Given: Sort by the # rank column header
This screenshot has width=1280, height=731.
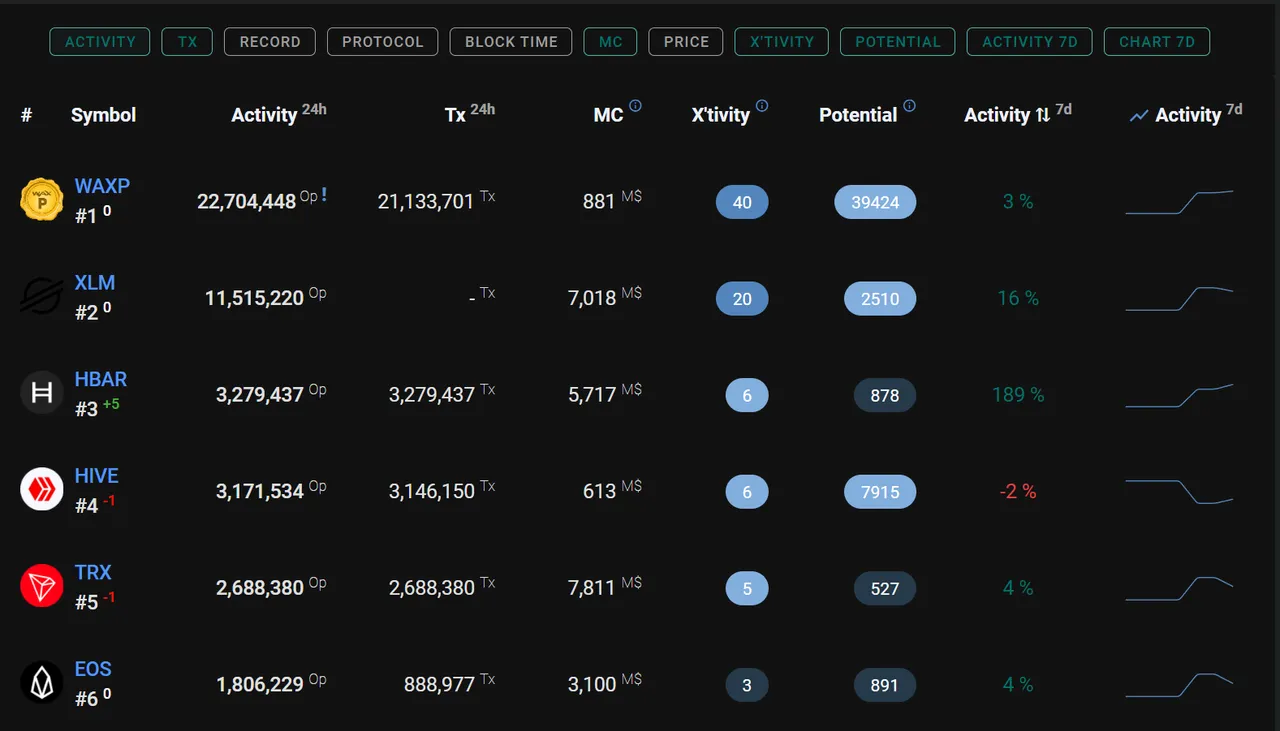Looking at the screenshot, I should coord(26,115).
